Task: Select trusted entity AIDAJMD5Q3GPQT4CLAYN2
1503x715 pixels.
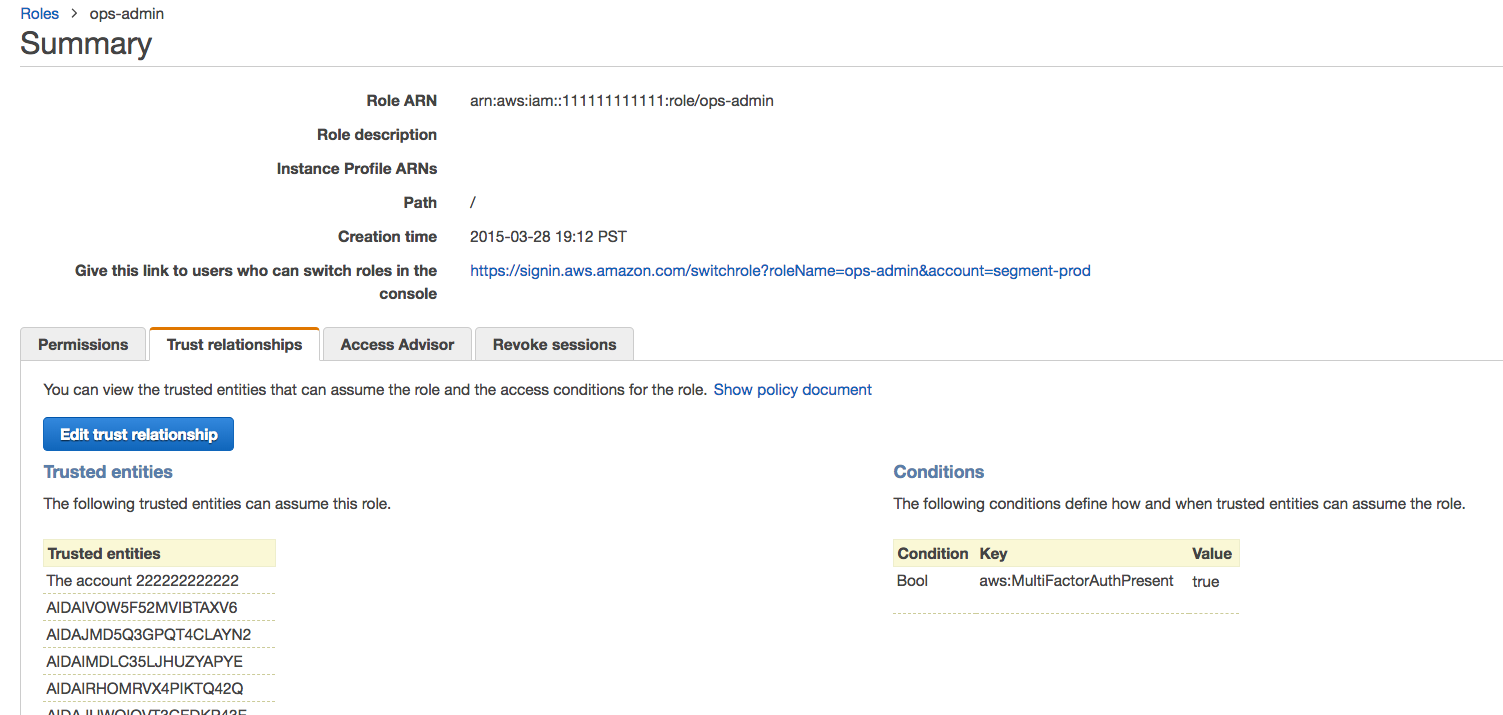Action: click(x=148, y=635)
